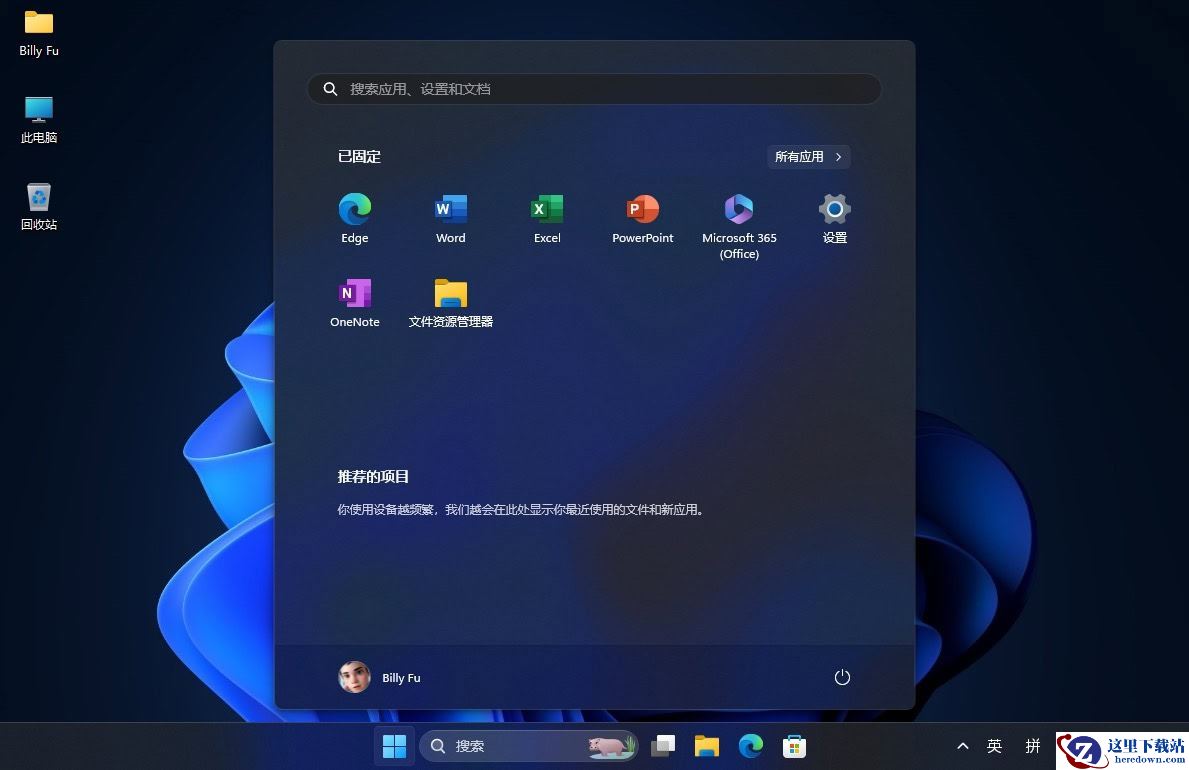Expand 所有应用 list

coord(808,156)
